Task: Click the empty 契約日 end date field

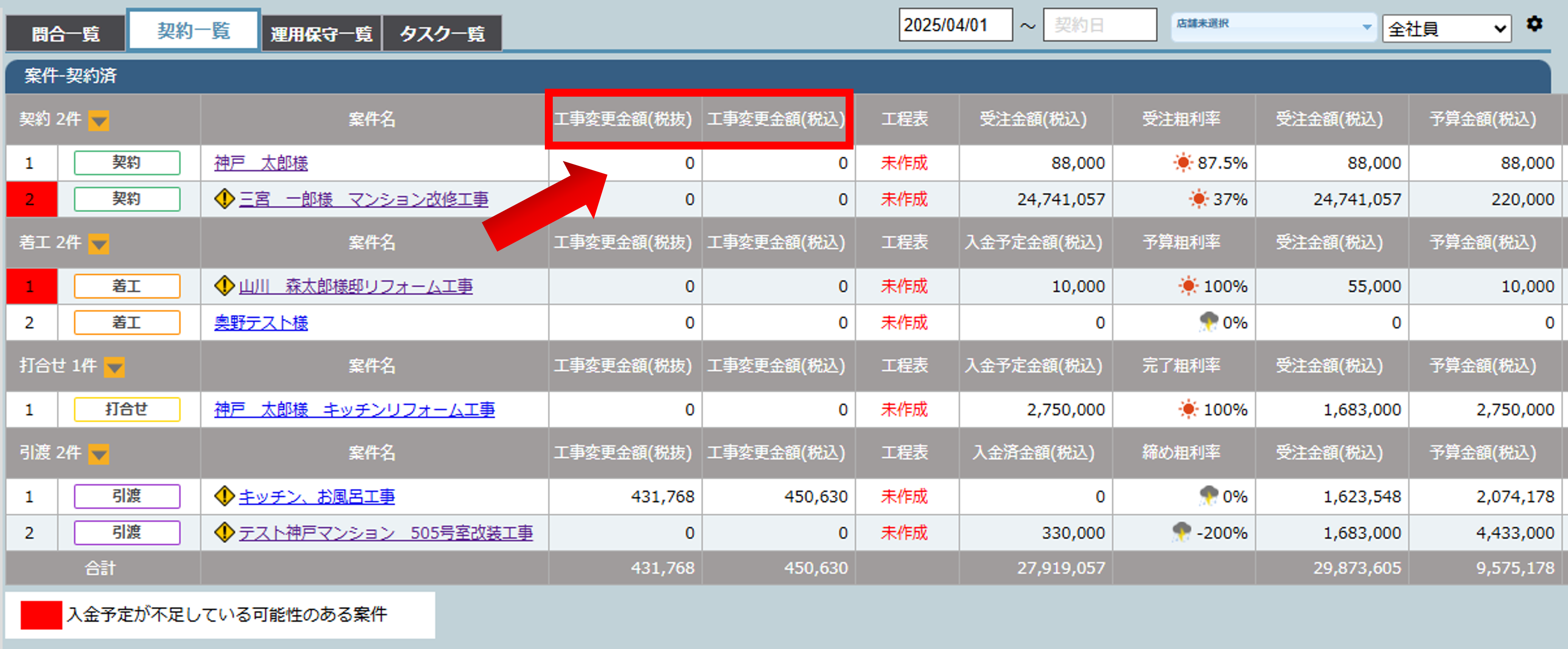Action: click(x=1099, y=25)
